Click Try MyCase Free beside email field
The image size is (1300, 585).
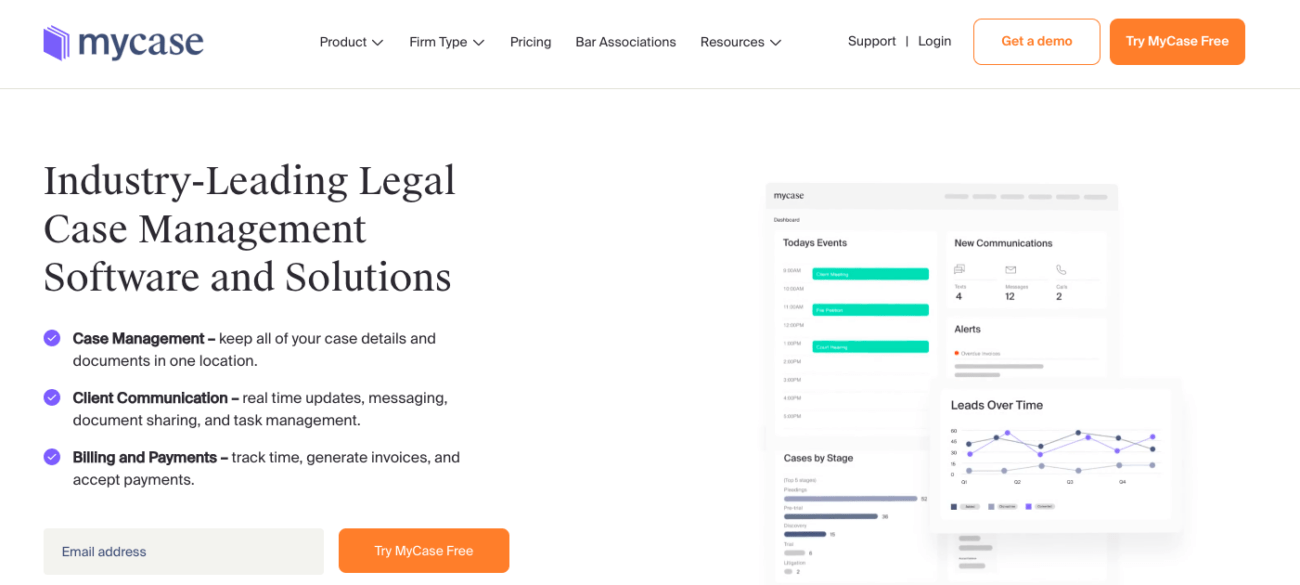pyautogui.click(x=424, y=551)
